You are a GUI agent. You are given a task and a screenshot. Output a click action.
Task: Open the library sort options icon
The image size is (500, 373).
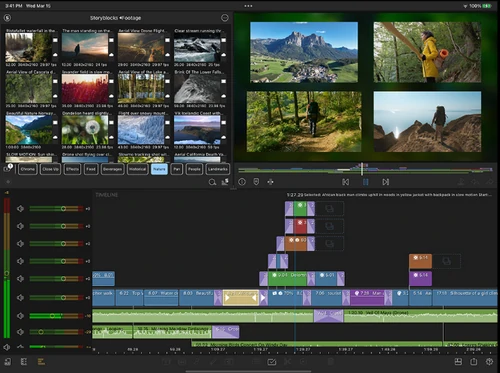point(225,182)
